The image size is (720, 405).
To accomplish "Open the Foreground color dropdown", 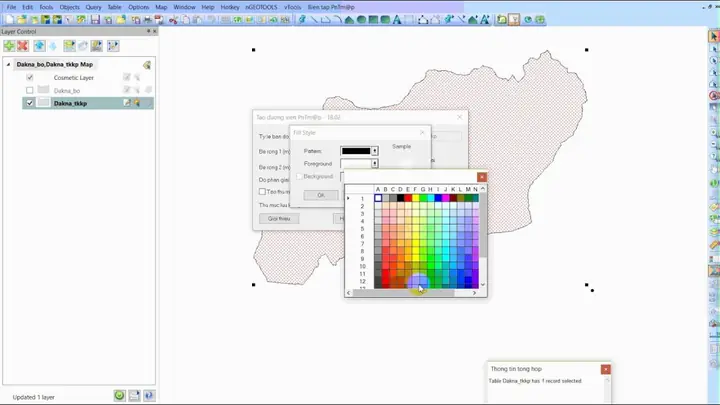I will 375,163.
